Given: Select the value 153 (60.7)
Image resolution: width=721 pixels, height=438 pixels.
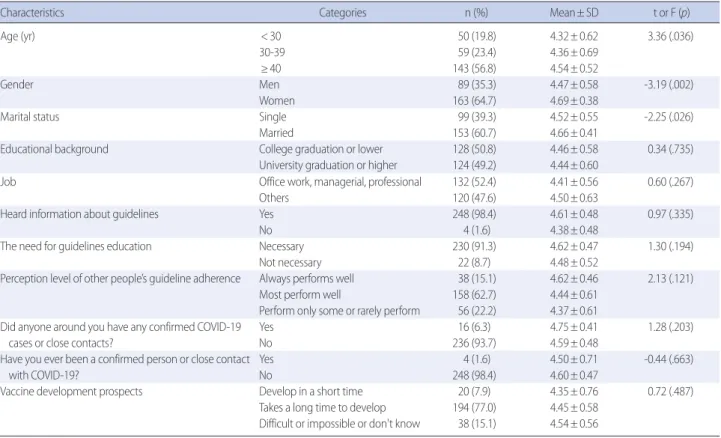Looking at the screenshot, I should [x=475, y=133].
